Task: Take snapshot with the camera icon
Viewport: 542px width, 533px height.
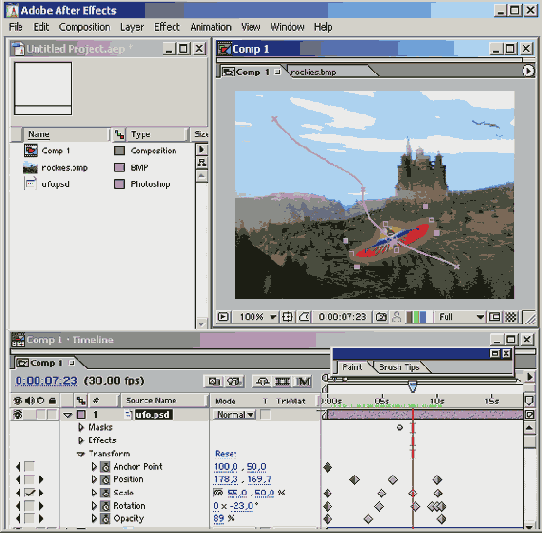Action: pos(381,317)
